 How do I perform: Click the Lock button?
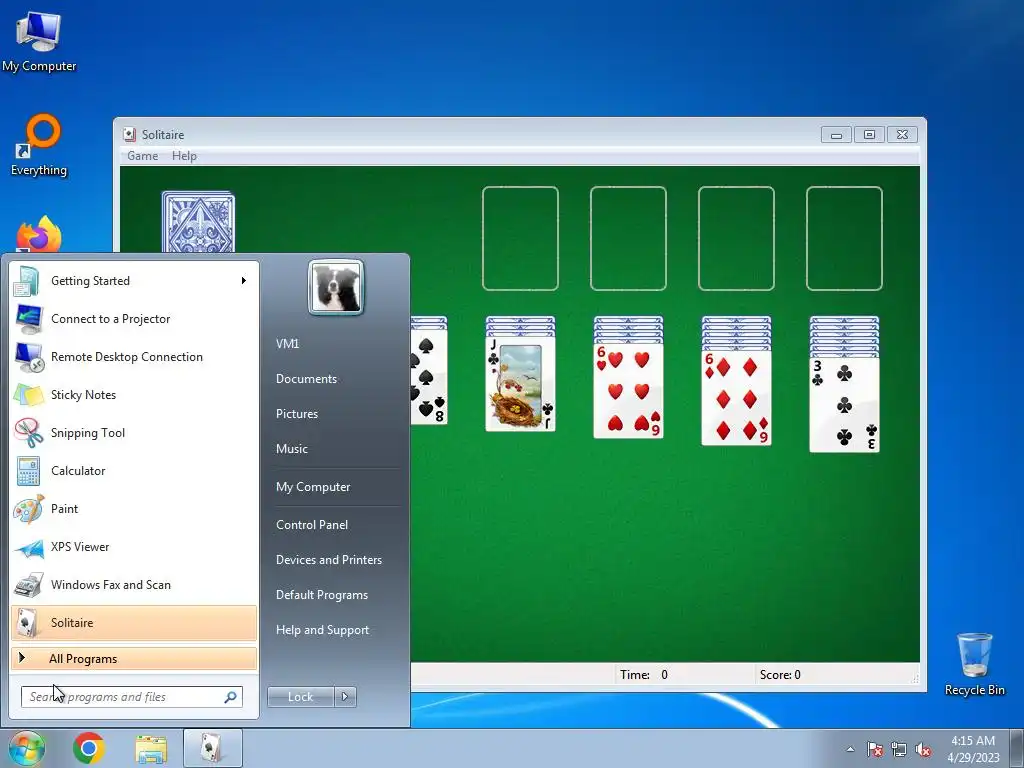(300, 697)
